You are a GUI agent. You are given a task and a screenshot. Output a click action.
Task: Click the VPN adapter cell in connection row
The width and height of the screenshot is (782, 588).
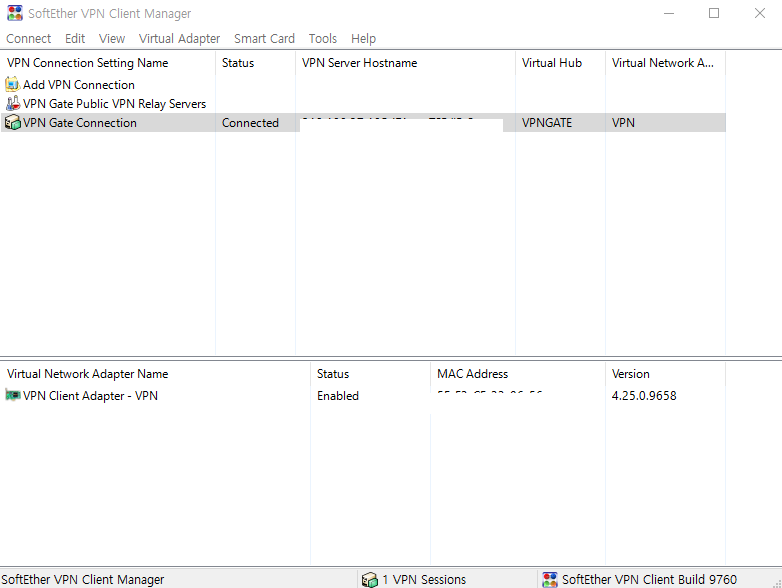tap(623, 123)
